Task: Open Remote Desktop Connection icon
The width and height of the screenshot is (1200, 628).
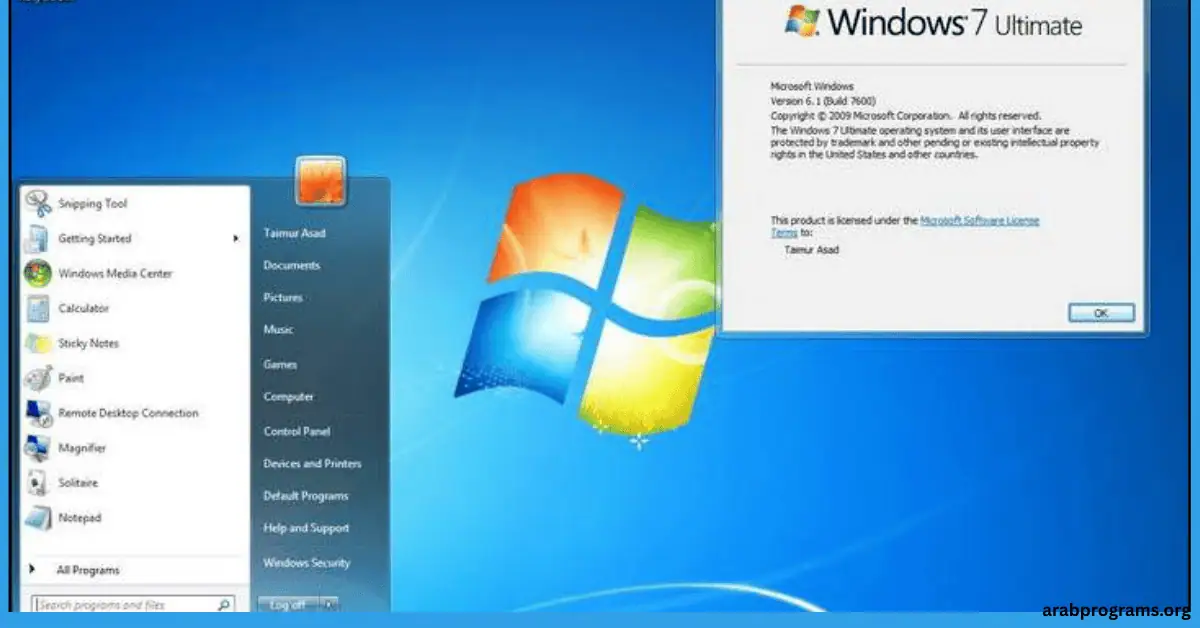Action: [x=38, y=413]
